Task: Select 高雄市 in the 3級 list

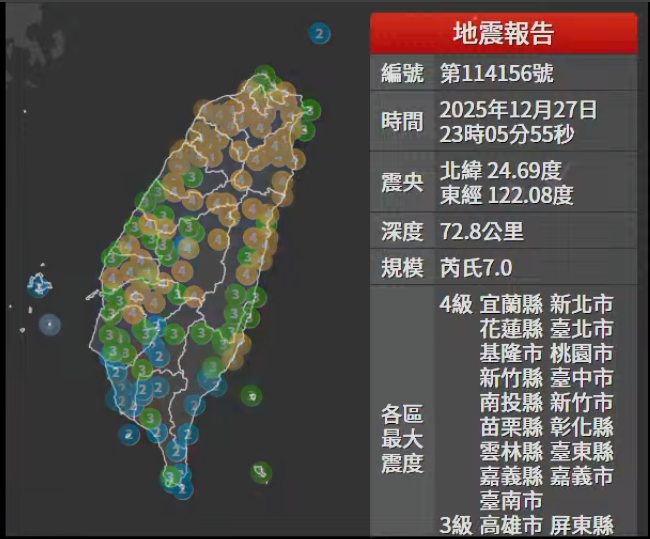Action: pyautogui.click(x=511, y=524)
